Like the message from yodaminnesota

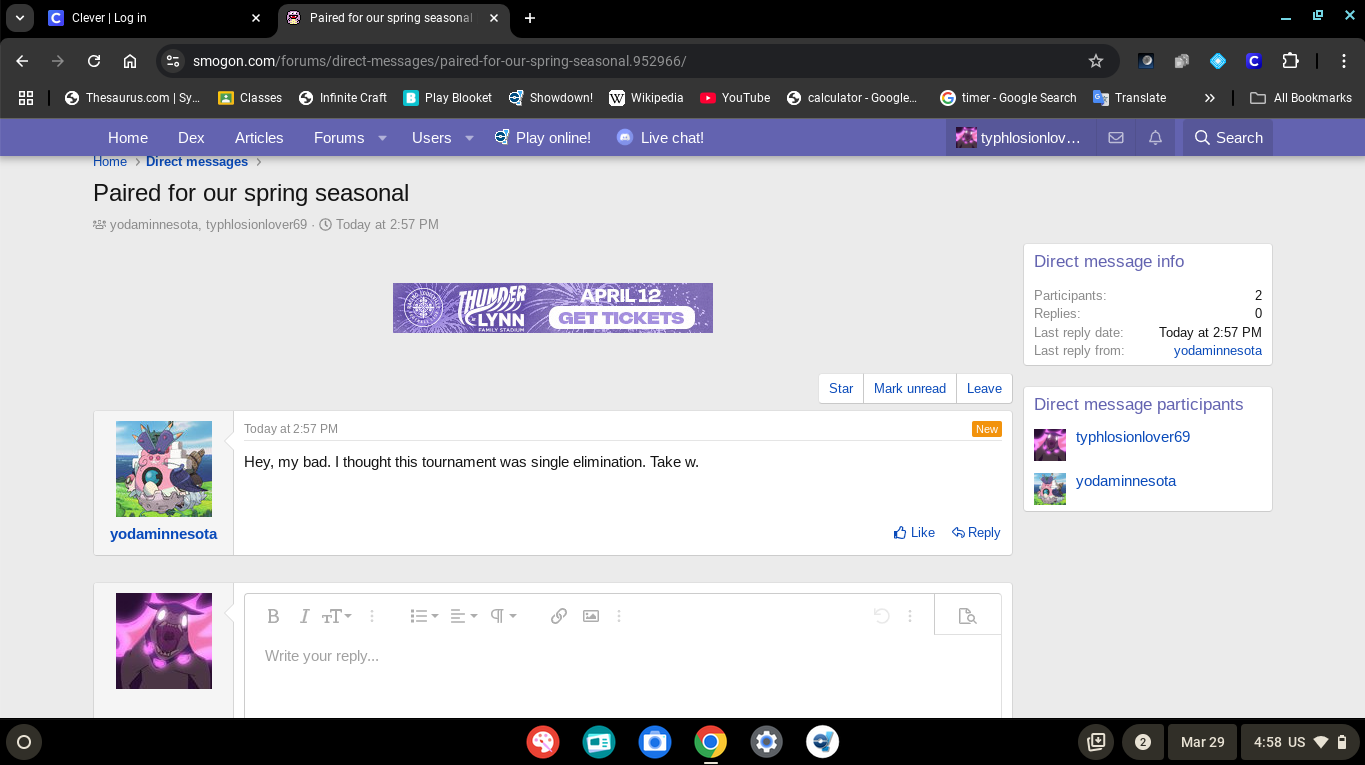point(914,533)
